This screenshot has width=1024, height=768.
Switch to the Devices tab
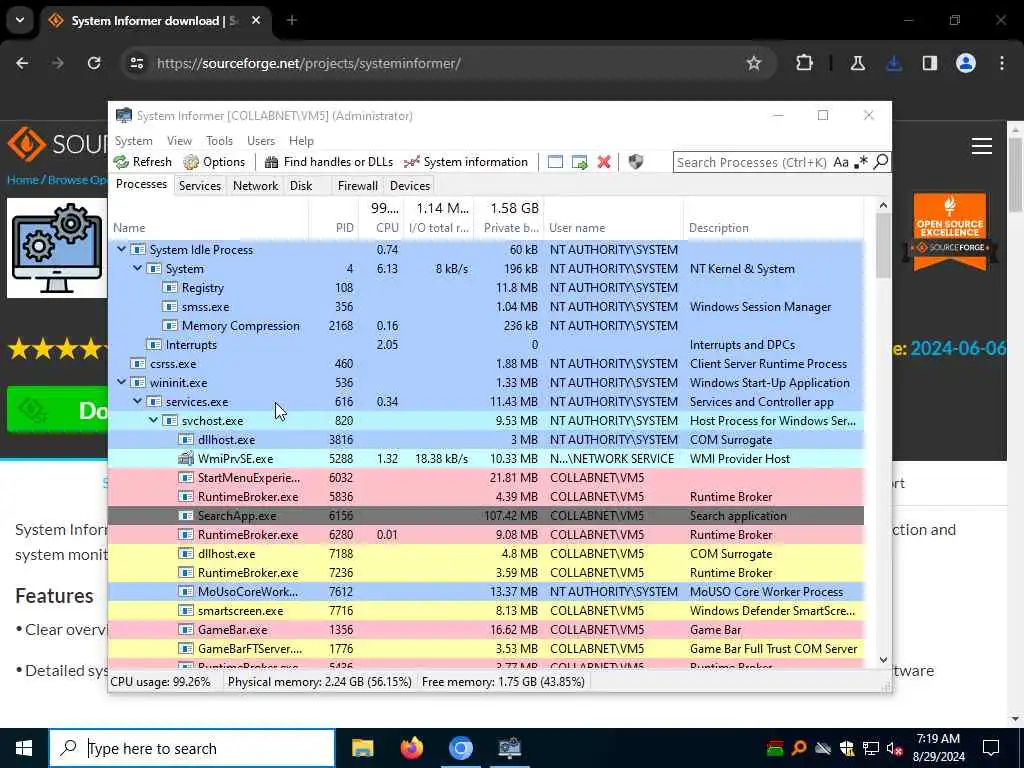[x=409, y=185]
